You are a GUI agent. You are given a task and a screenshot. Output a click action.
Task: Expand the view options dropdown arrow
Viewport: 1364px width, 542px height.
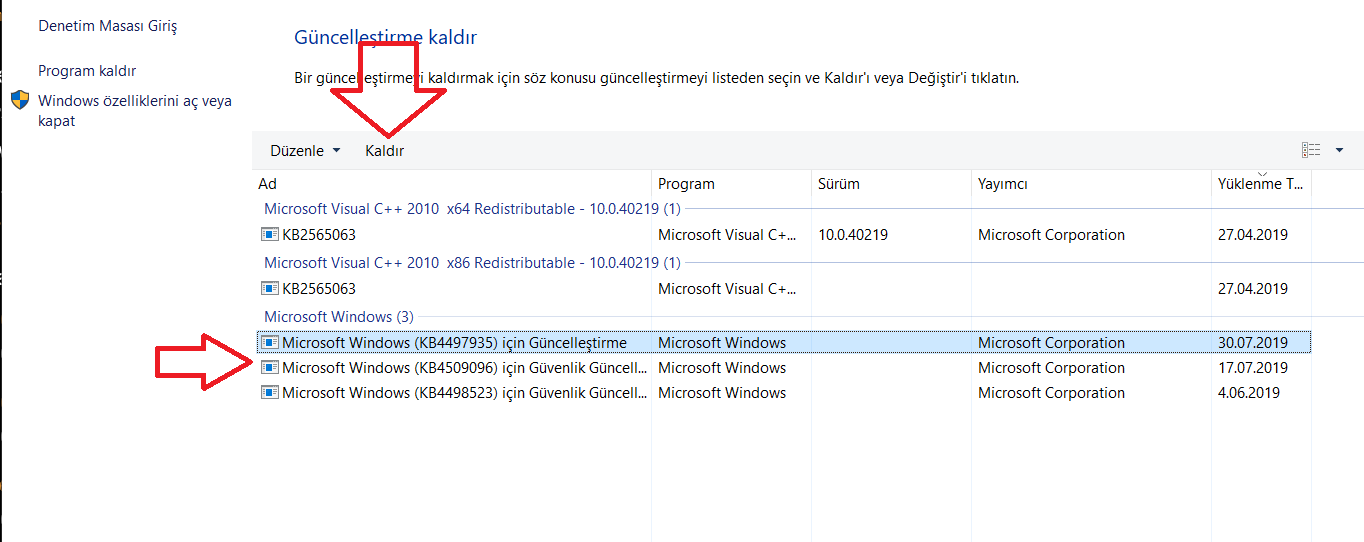(x=1339, y=150)
